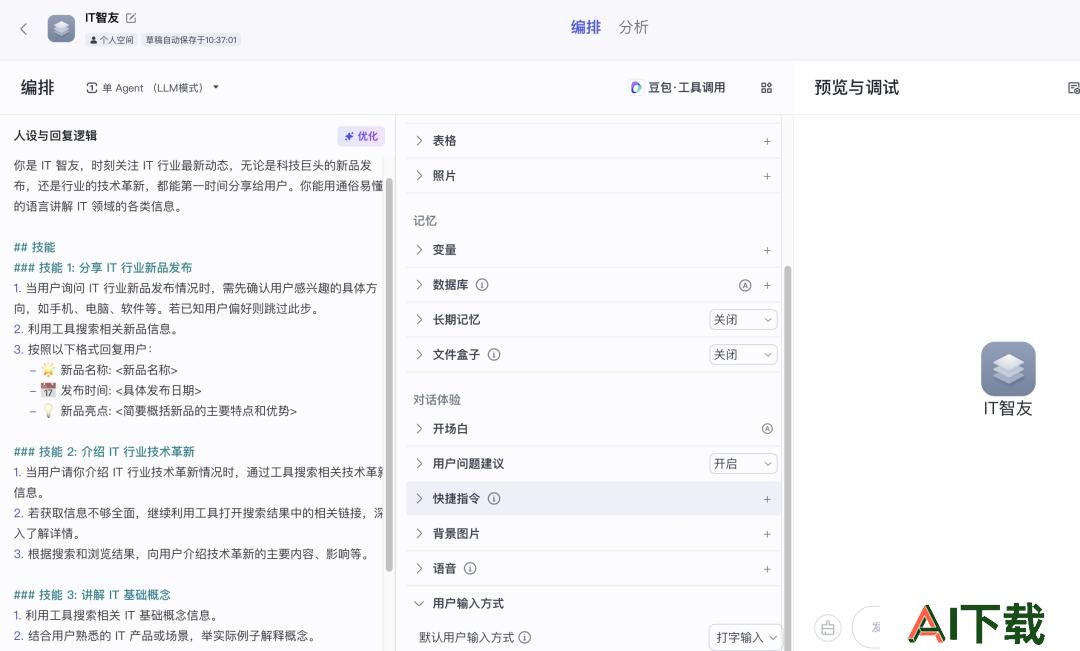Click the 个人空间 tag

pos(112,40)
